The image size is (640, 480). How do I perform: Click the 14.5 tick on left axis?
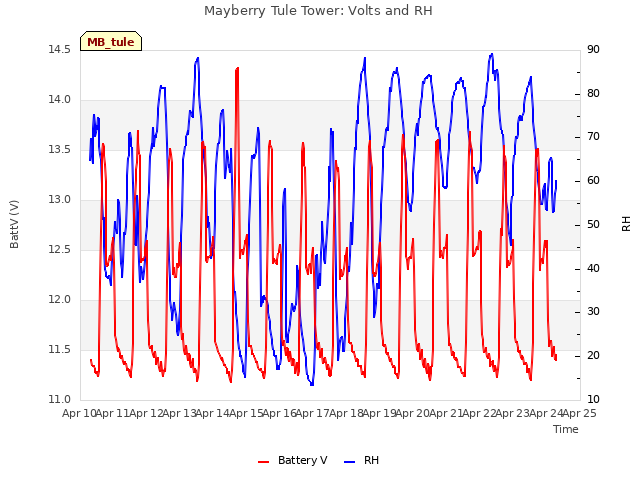(60, 49)
